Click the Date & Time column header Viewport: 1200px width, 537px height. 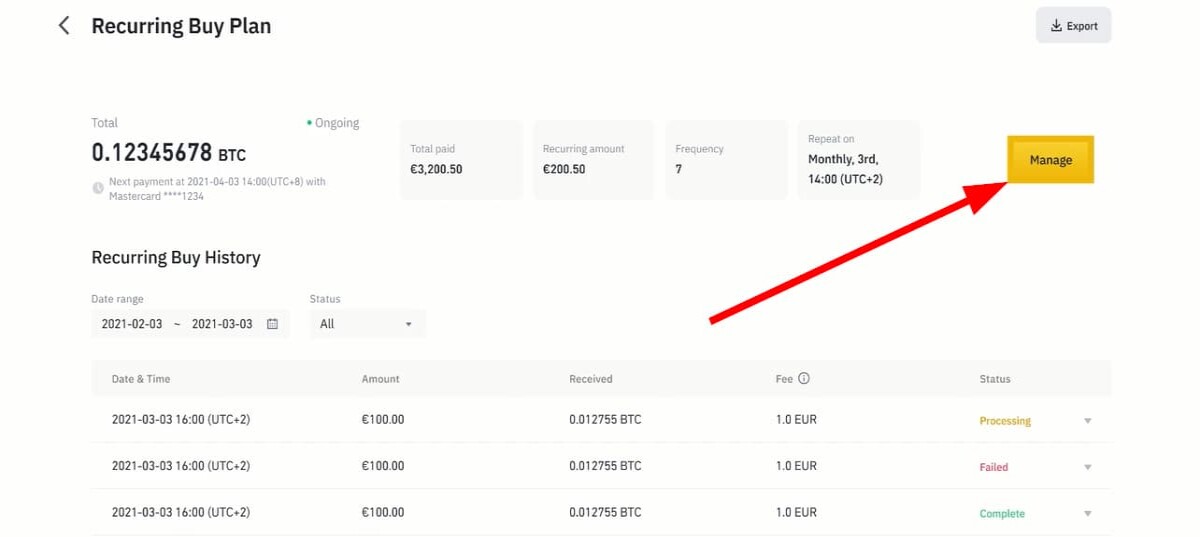click(x=141, y=379)
